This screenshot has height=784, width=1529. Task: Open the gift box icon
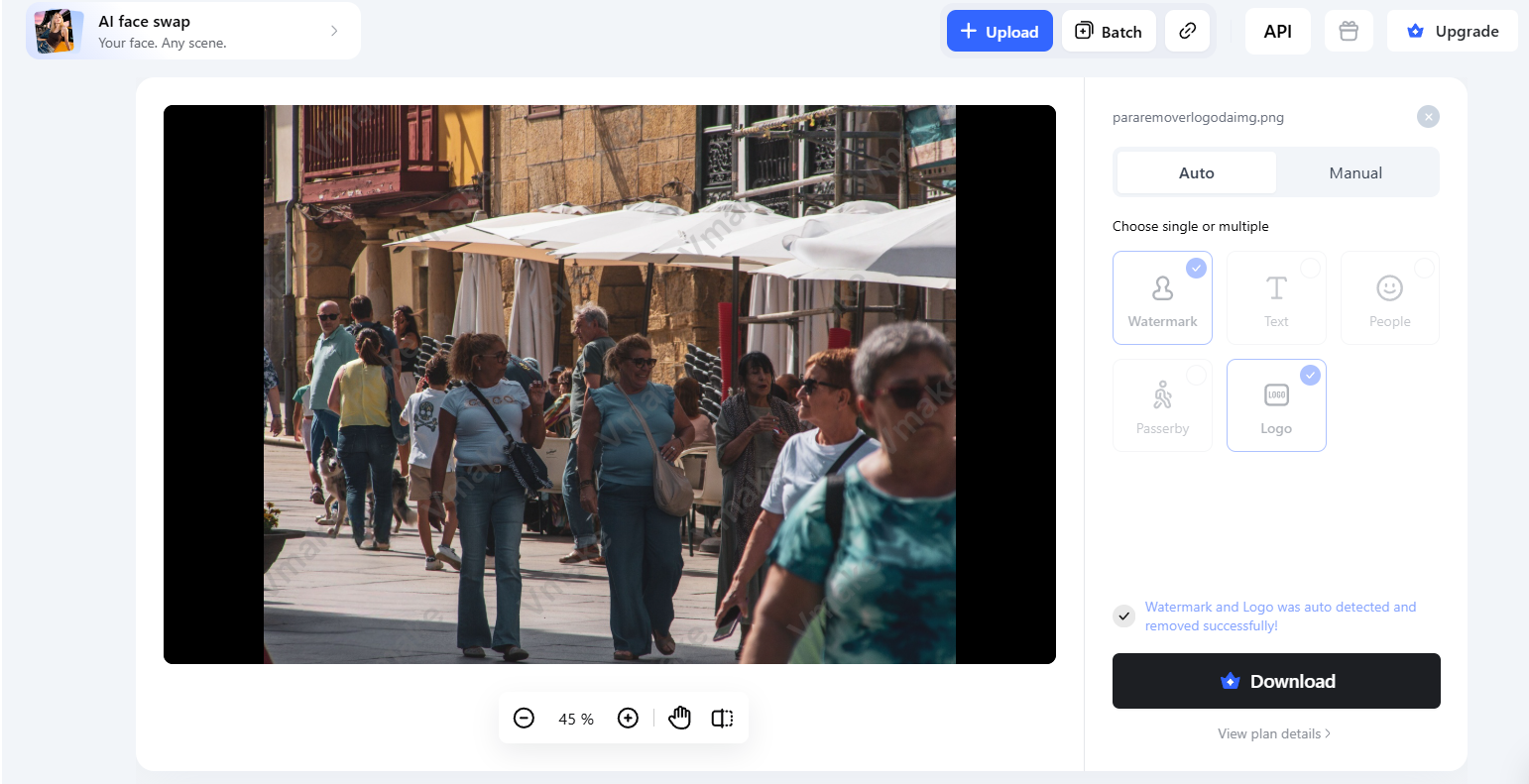(x=1349, y=32)
